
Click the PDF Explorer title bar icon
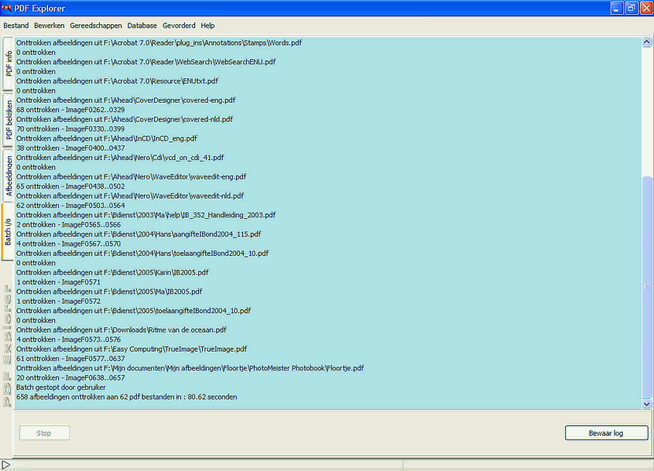[9, 8]
